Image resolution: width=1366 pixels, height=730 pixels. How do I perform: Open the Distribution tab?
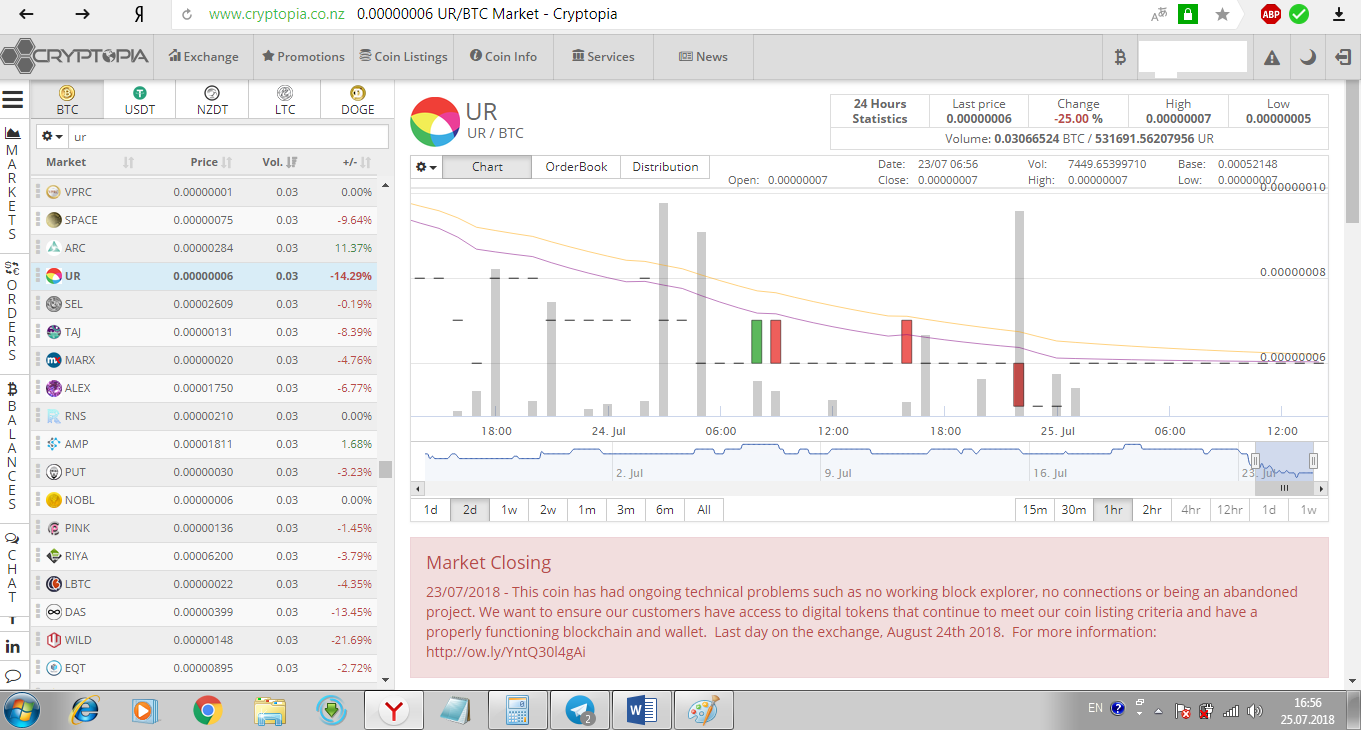665,167
